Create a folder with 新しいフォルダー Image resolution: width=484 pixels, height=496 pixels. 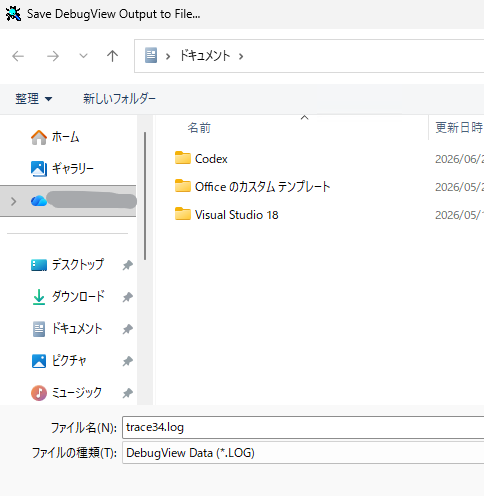[119, 99]
